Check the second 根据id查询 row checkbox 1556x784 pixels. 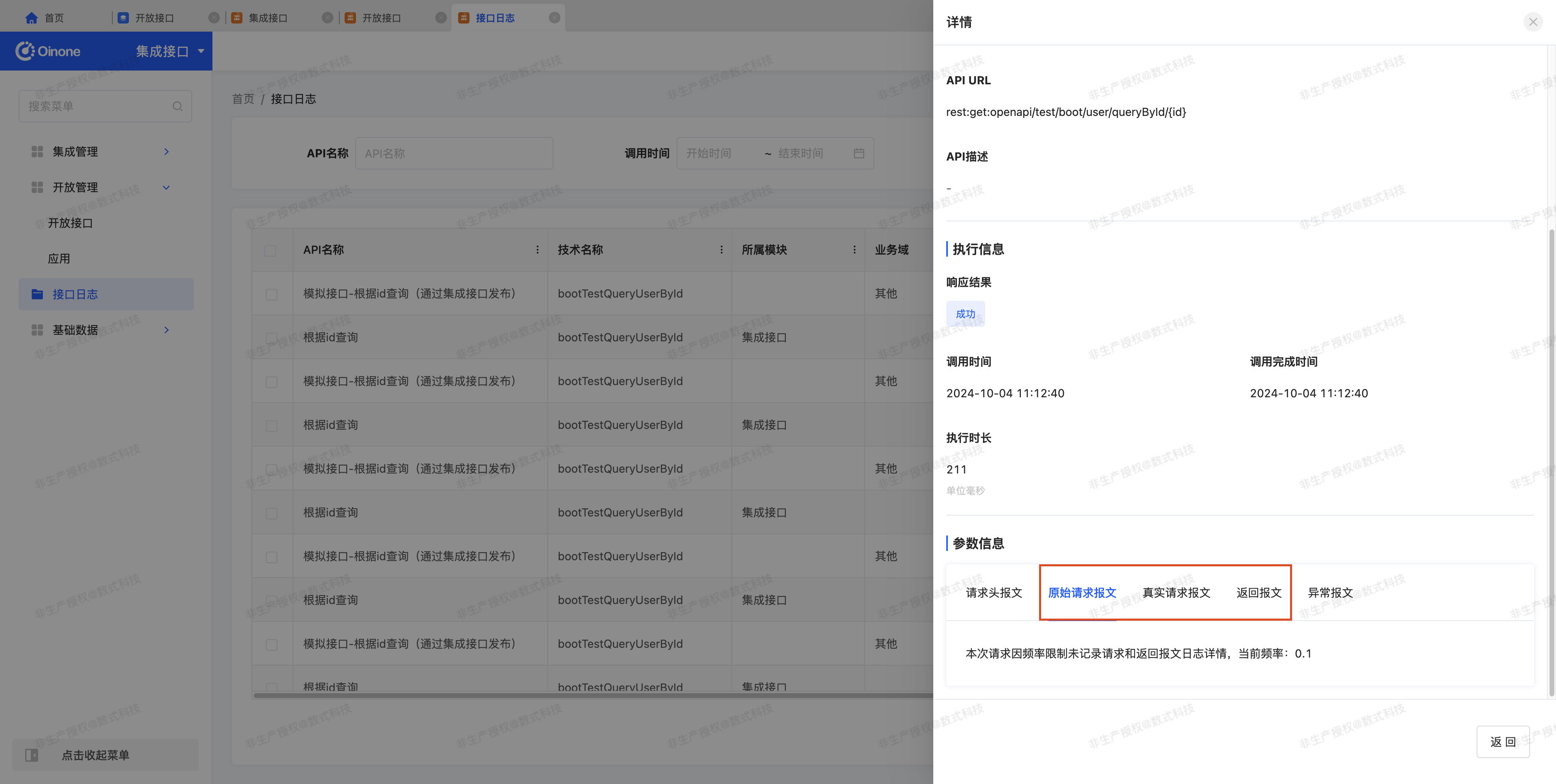coord(271,426)
